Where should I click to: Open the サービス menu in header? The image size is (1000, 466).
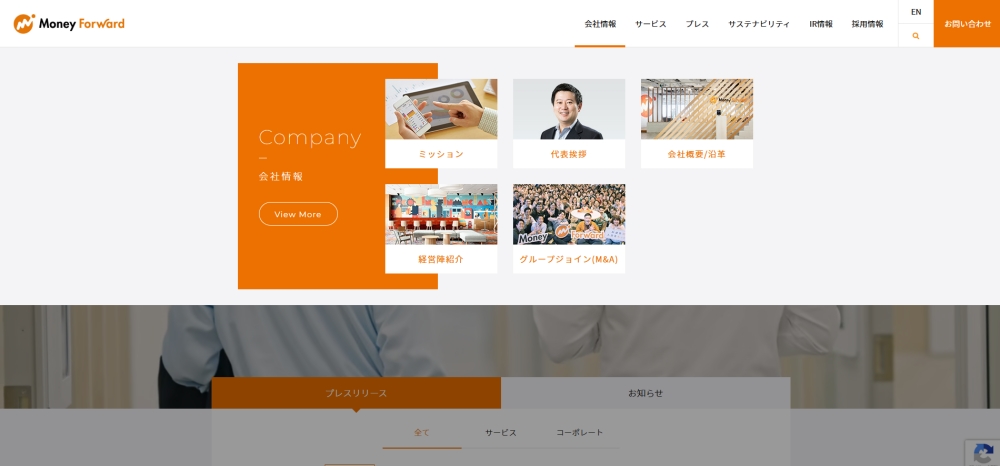point(650,24)
